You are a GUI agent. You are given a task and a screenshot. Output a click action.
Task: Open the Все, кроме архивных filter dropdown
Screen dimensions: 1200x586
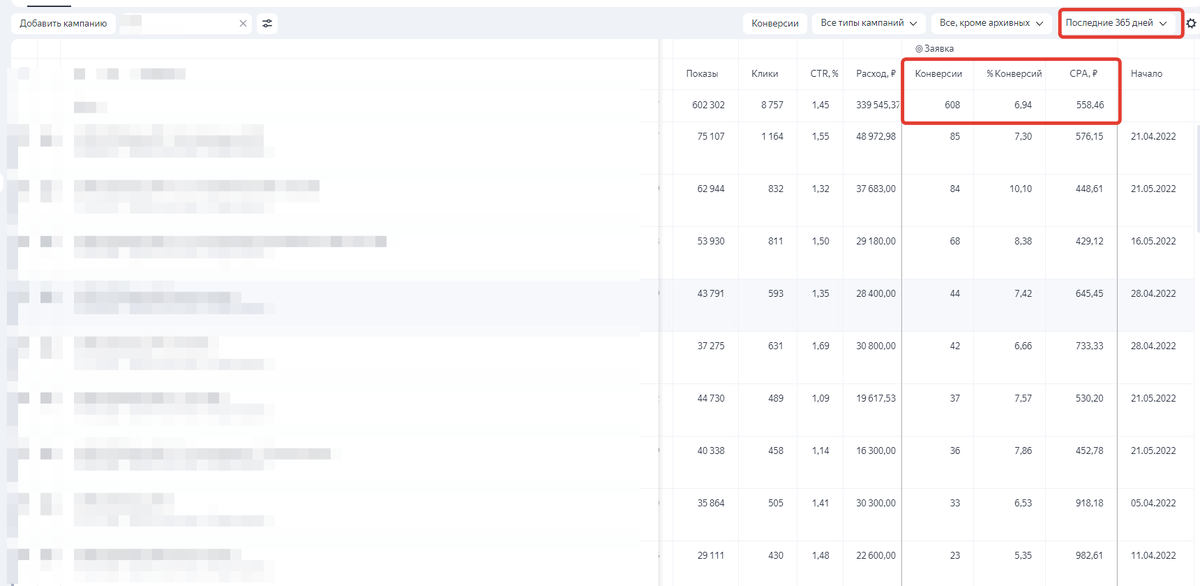(x=991, y=23)
